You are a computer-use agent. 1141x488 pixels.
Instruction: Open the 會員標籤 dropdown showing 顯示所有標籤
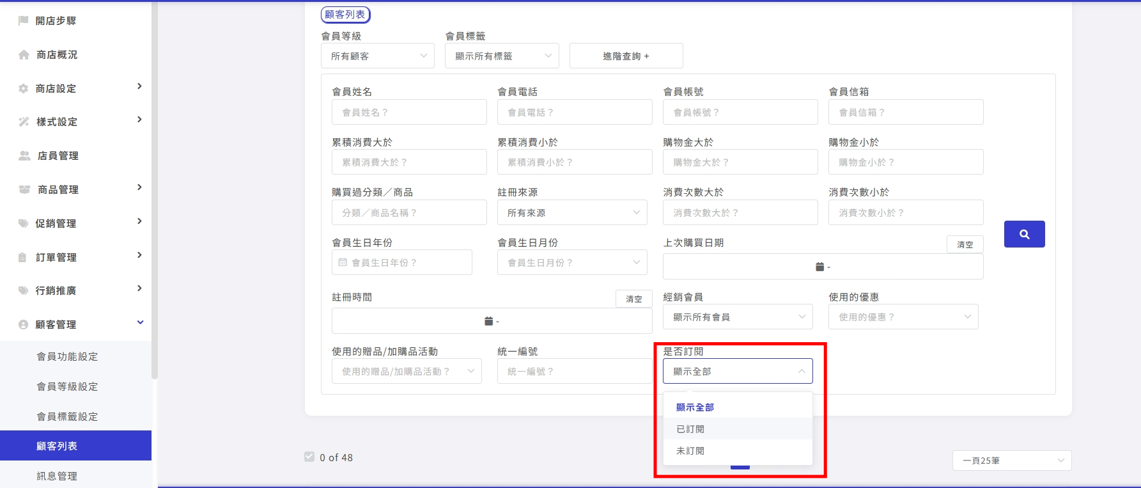502,56
